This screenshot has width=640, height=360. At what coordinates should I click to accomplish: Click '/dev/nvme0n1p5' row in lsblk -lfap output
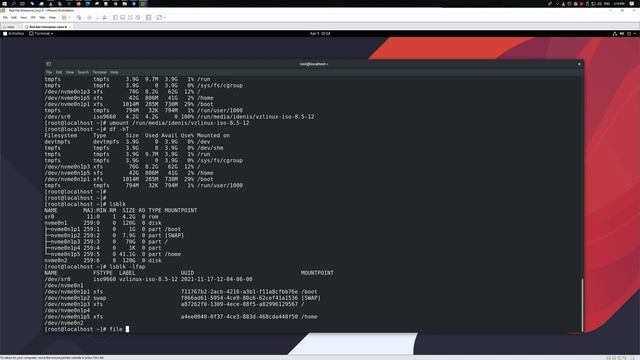coord(181,317)
